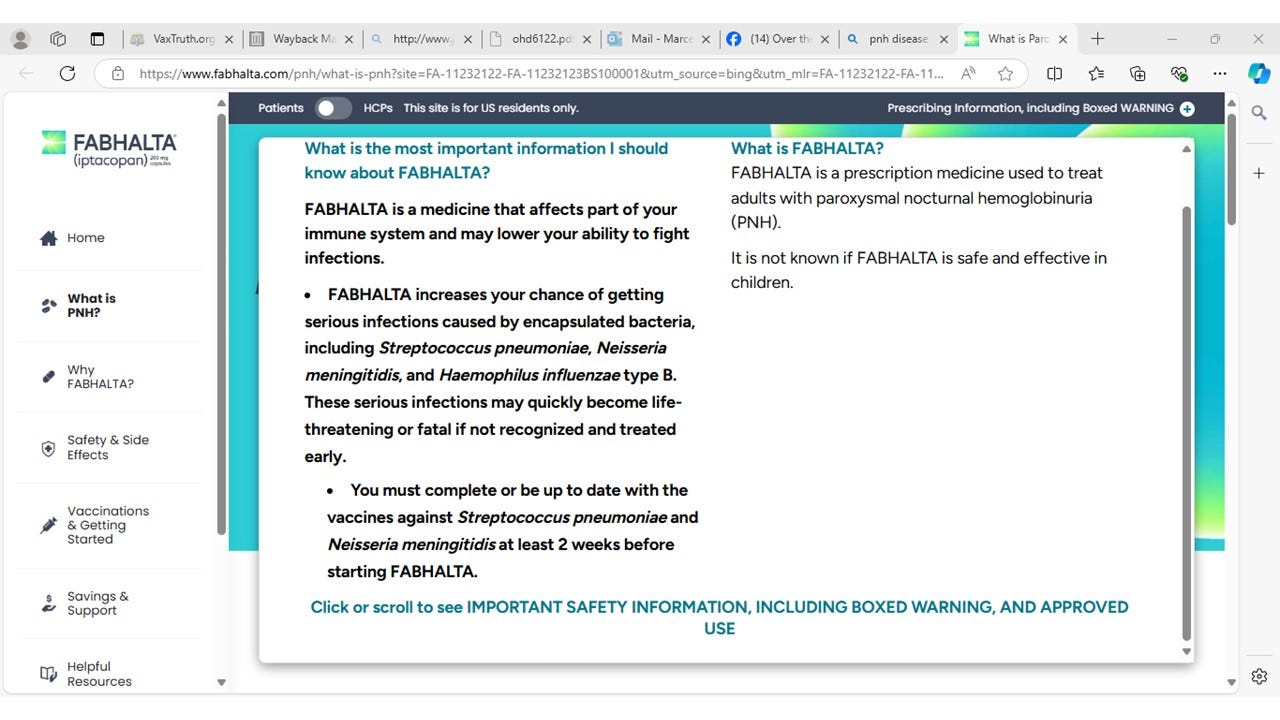Open Safety & Side Effects link
The height and width of the screenshot is (720, 1280).
coord(108,447)
